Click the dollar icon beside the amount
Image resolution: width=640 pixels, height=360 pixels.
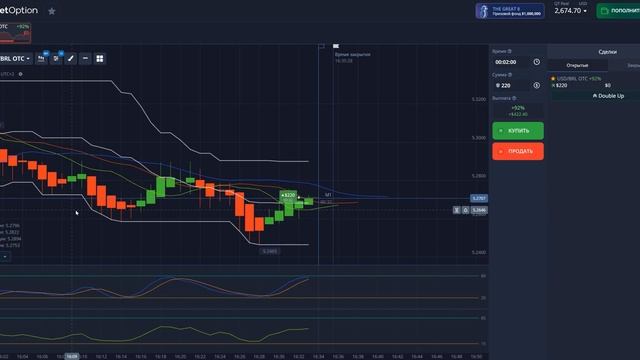(536, 85)
